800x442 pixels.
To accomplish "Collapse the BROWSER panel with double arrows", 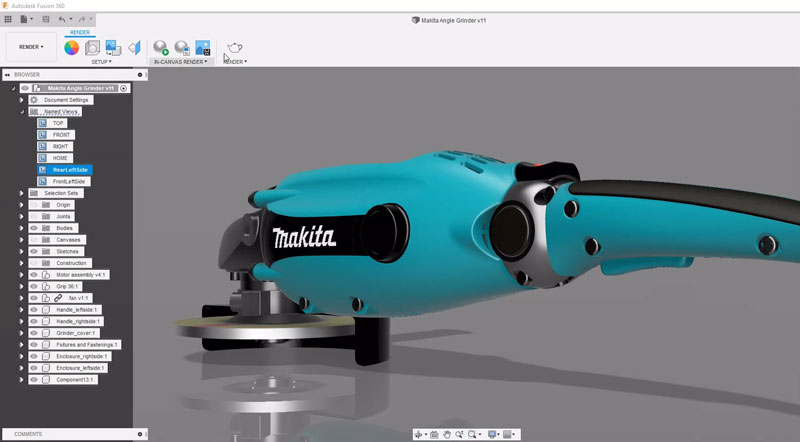I will point(7,75).
